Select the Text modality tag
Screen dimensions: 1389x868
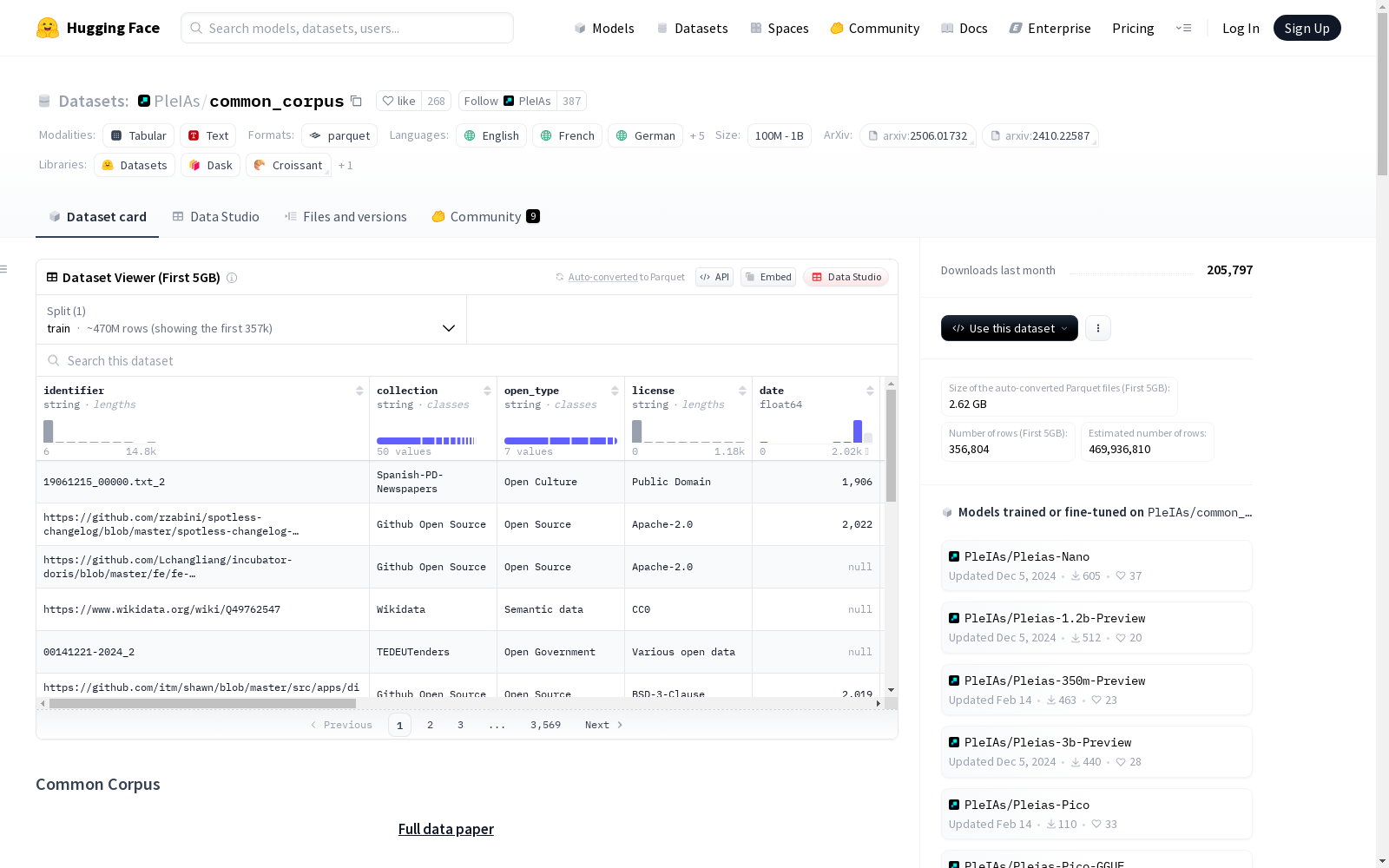[x=208, y=135]
